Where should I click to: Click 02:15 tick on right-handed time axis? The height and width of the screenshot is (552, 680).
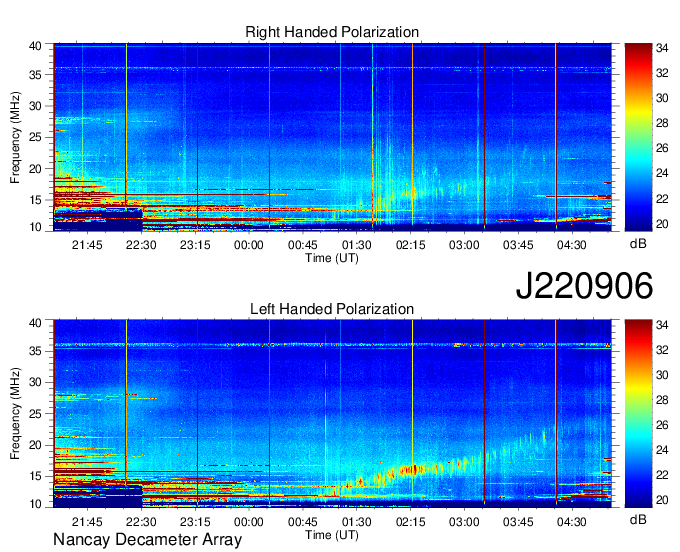(x=410, y=245)
